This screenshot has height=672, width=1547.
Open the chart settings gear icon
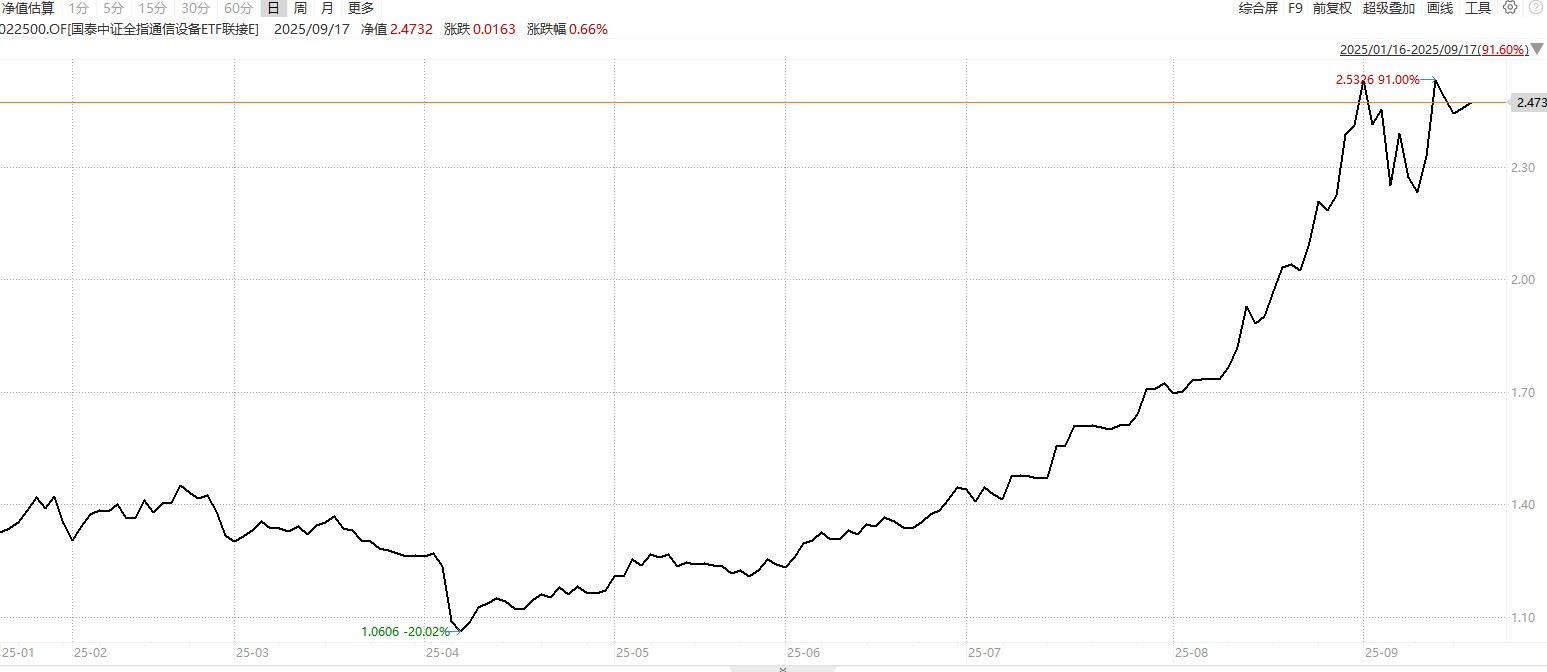coord(1510,8)
